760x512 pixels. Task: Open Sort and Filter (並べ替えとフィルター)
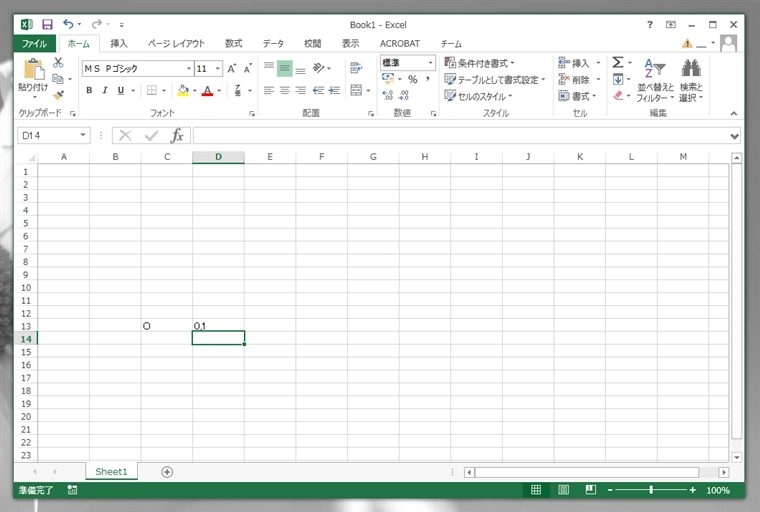coord(655,80)
